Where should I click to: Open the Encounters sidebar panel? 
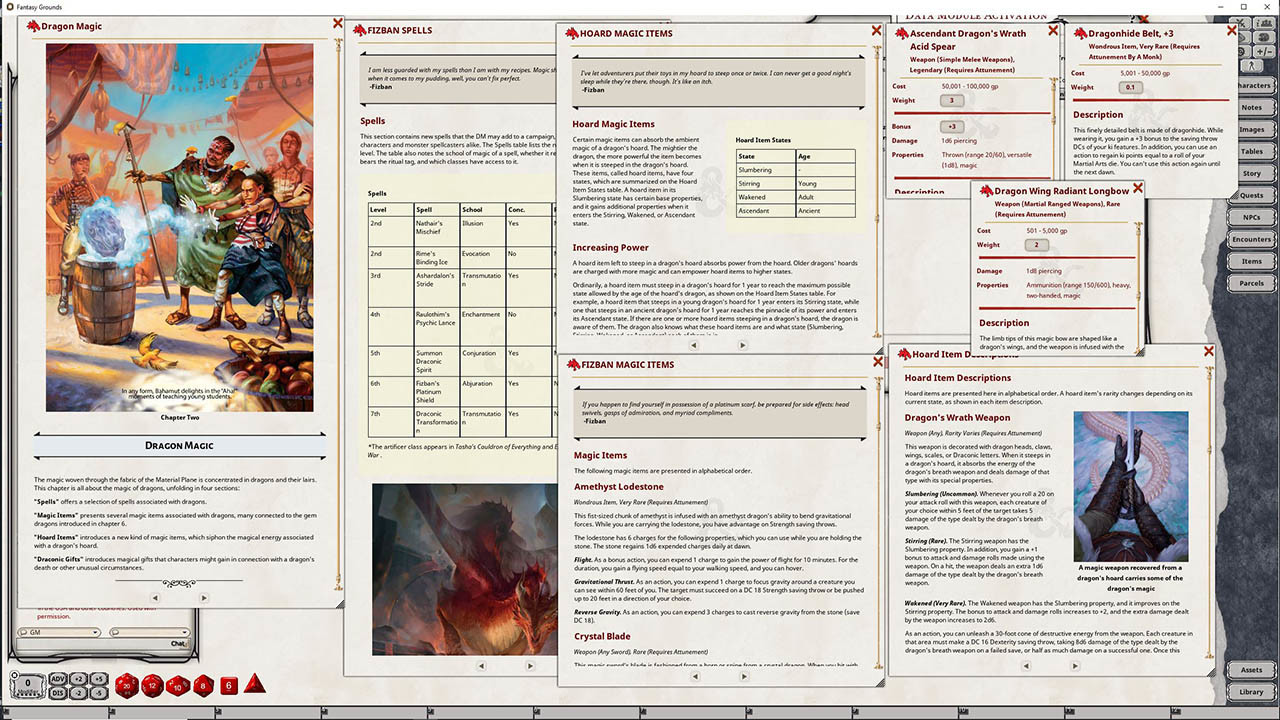point(1251,239)
